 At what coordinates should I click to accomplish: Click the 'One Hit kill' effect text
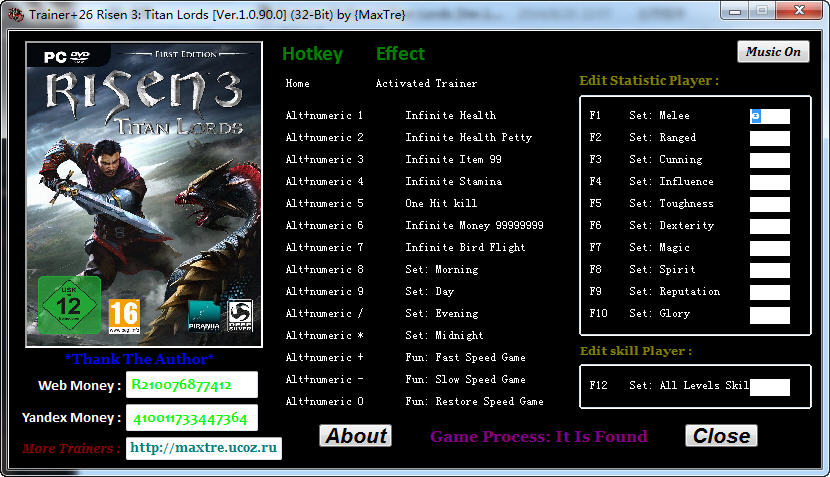(x=441, y=203)
